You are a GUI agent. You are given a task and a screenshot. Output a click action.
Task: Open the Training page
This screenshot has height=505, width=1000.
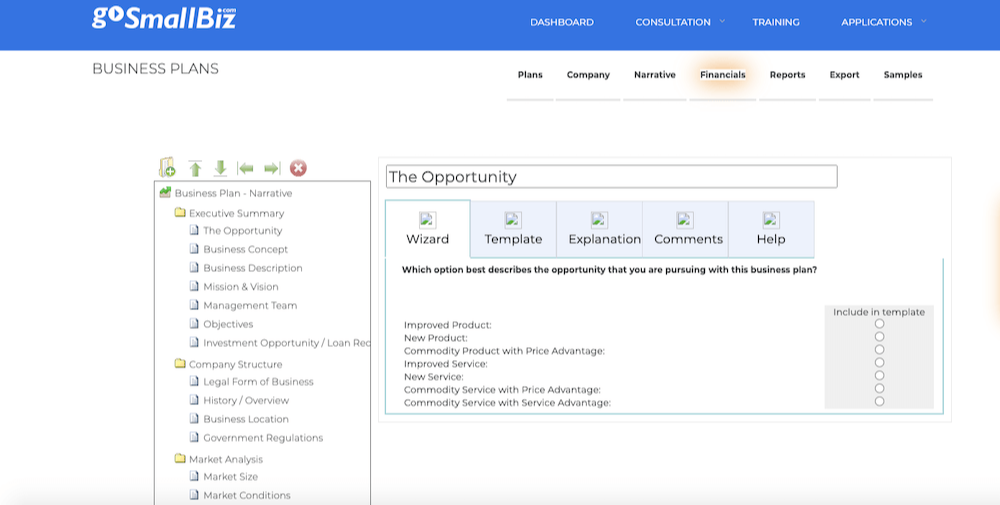click(x=776, y=22)
